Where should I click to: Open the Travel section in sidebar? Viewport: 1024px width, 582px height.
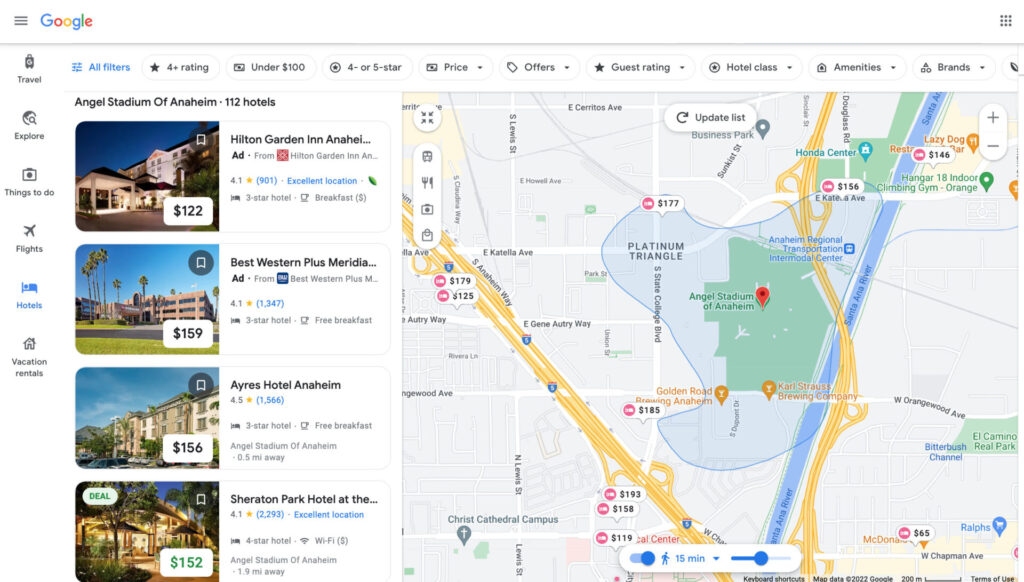29,69
